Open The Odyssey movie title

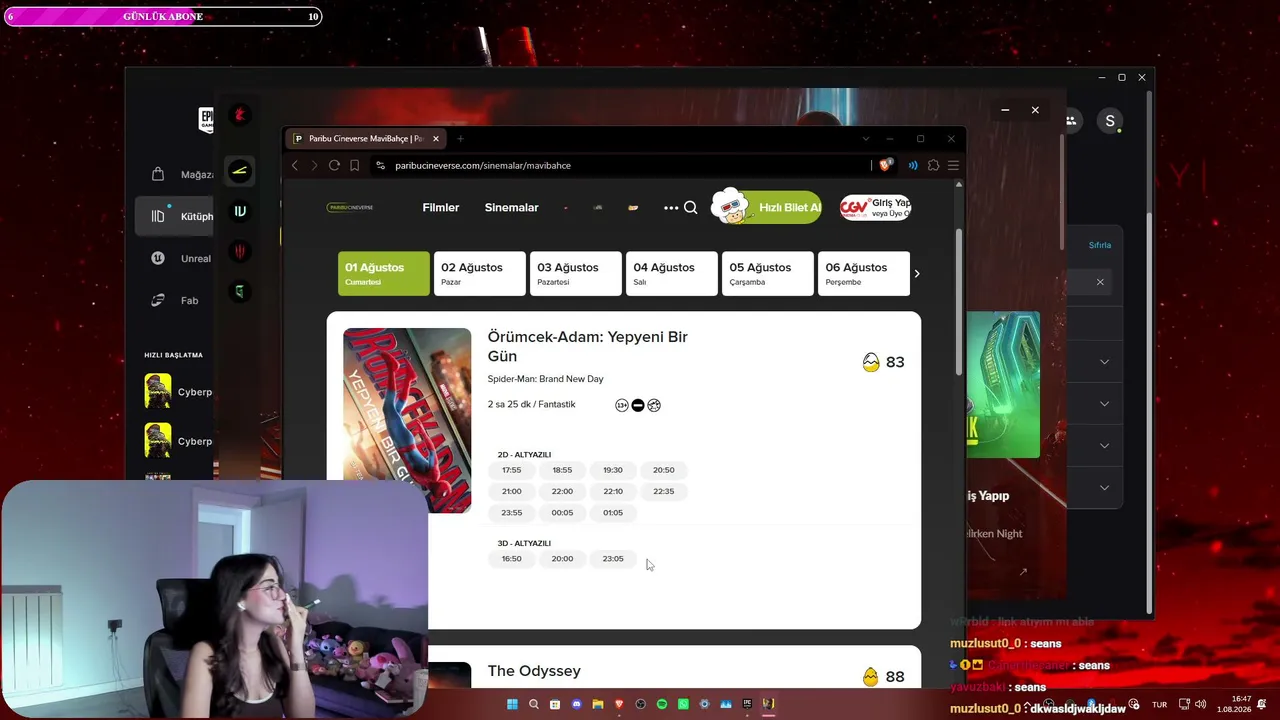coord(534,671)
